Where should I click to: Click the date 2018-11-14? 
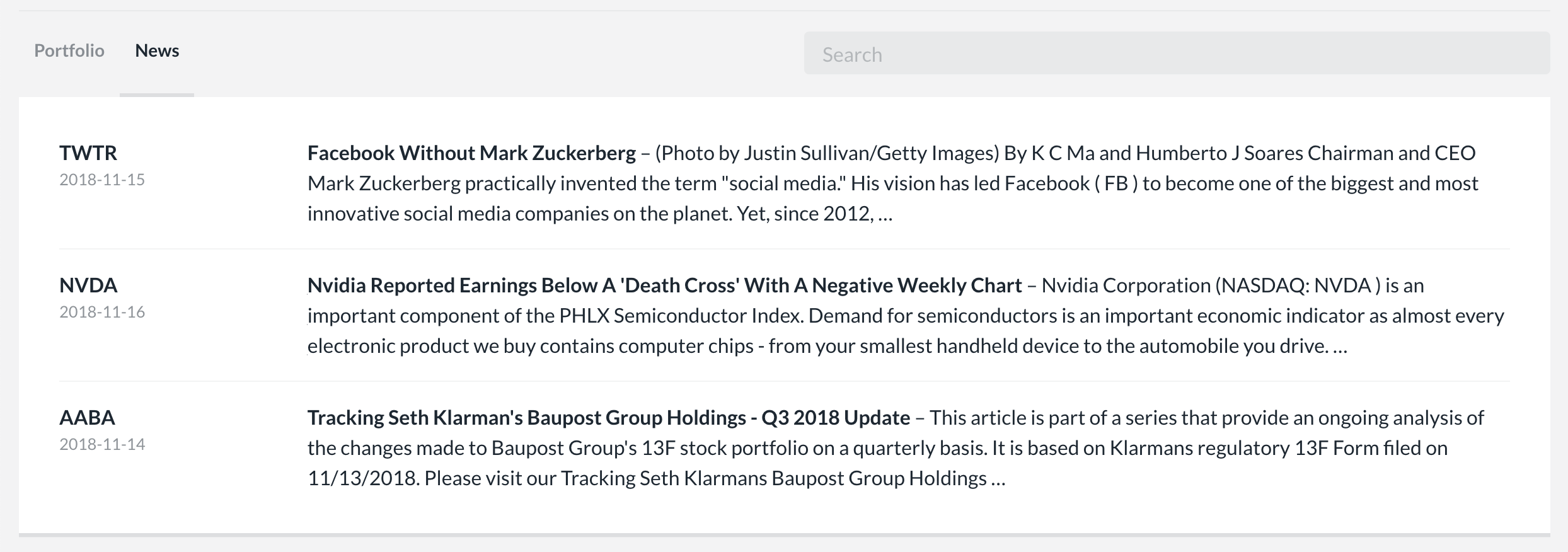point(102,445)
